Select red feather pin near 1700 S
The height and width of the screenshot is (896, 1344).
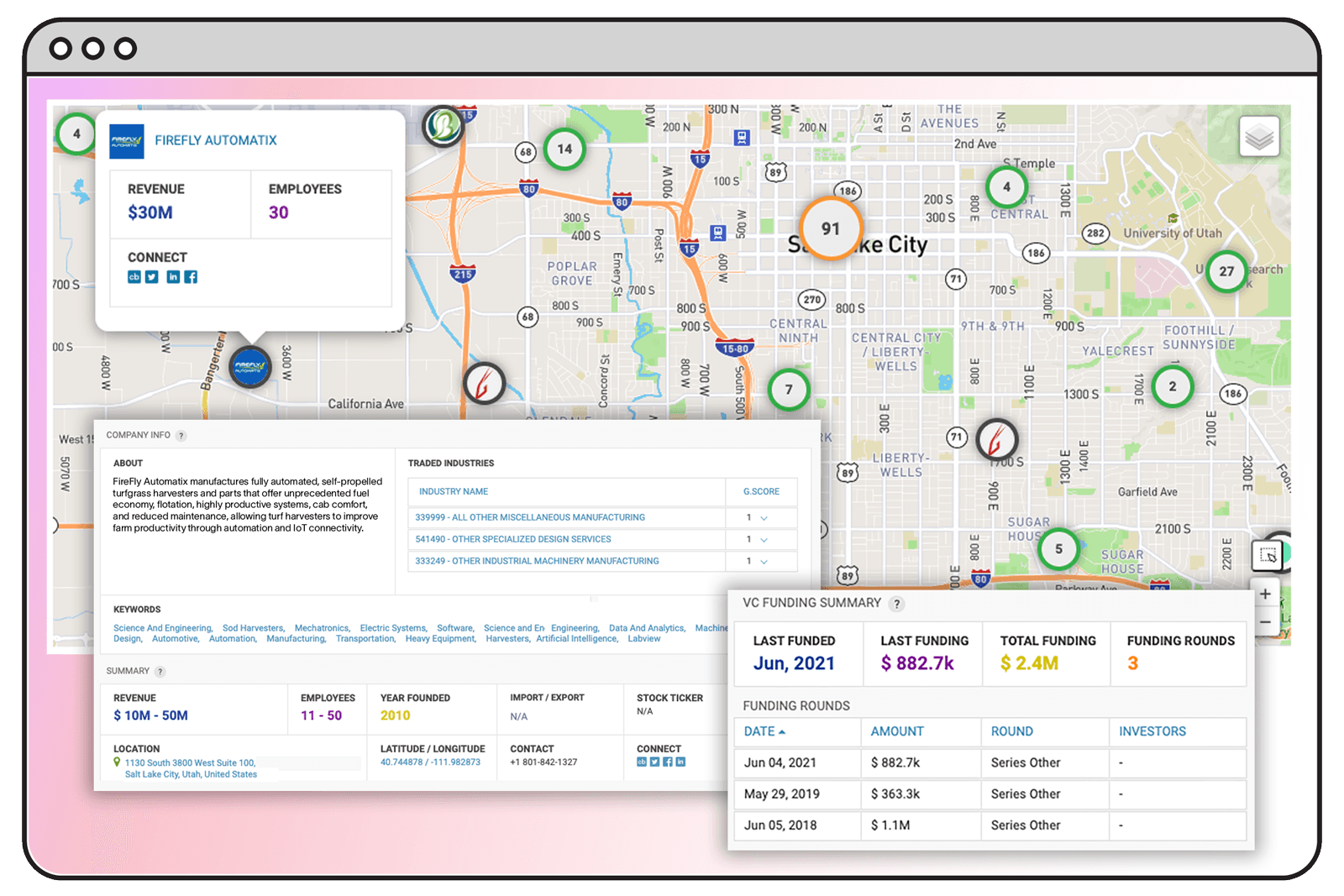pos(997,438)
